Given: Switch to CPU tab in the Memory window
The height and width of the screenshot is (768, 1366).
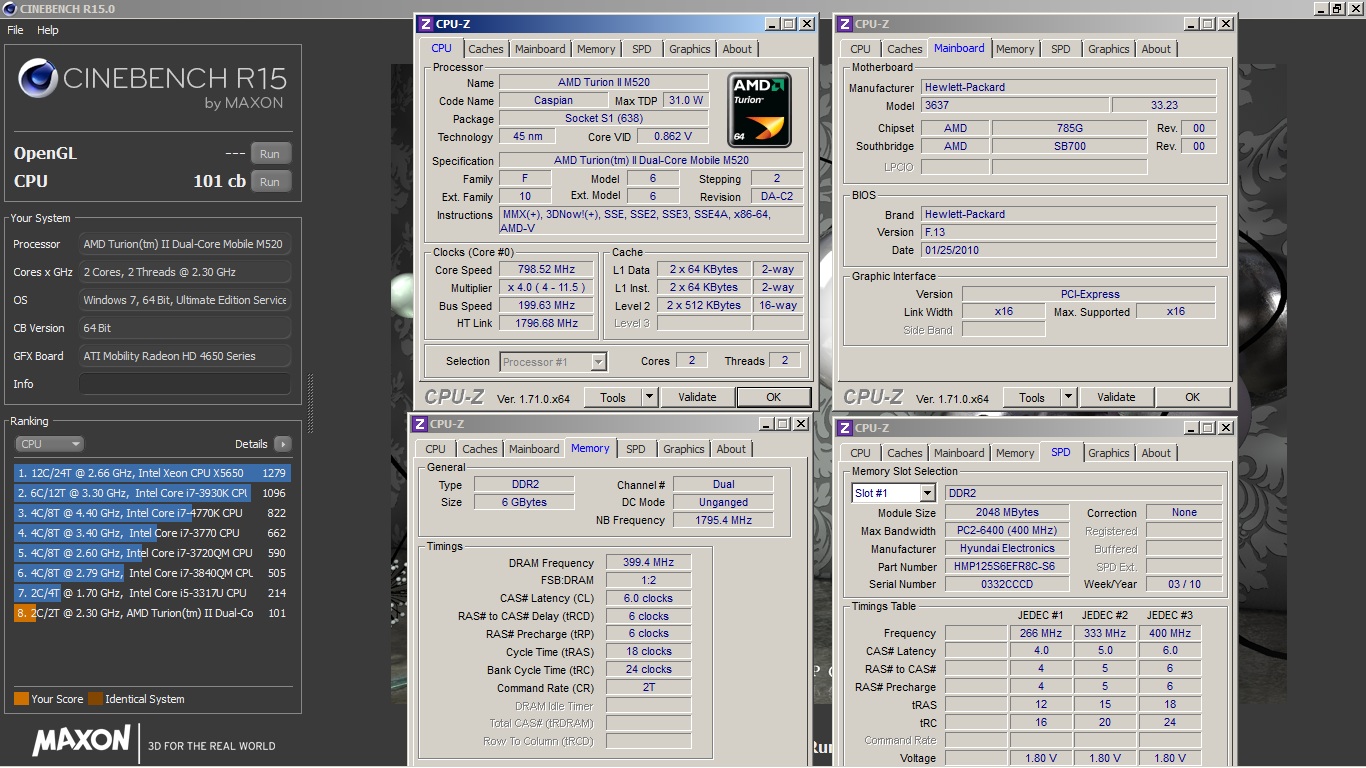Looking at the screenshot, I should tap(435, 449).
